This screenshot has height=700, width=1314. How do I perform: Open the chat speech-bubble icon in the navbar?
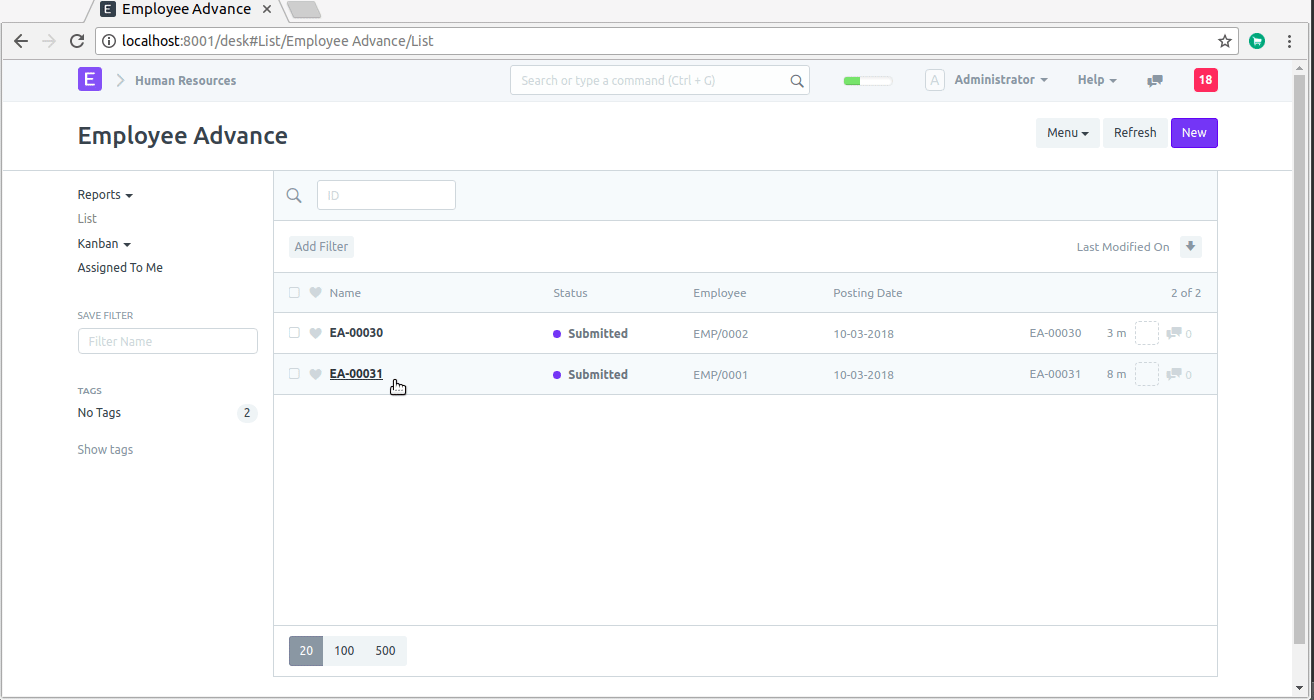coord(1155,81)
